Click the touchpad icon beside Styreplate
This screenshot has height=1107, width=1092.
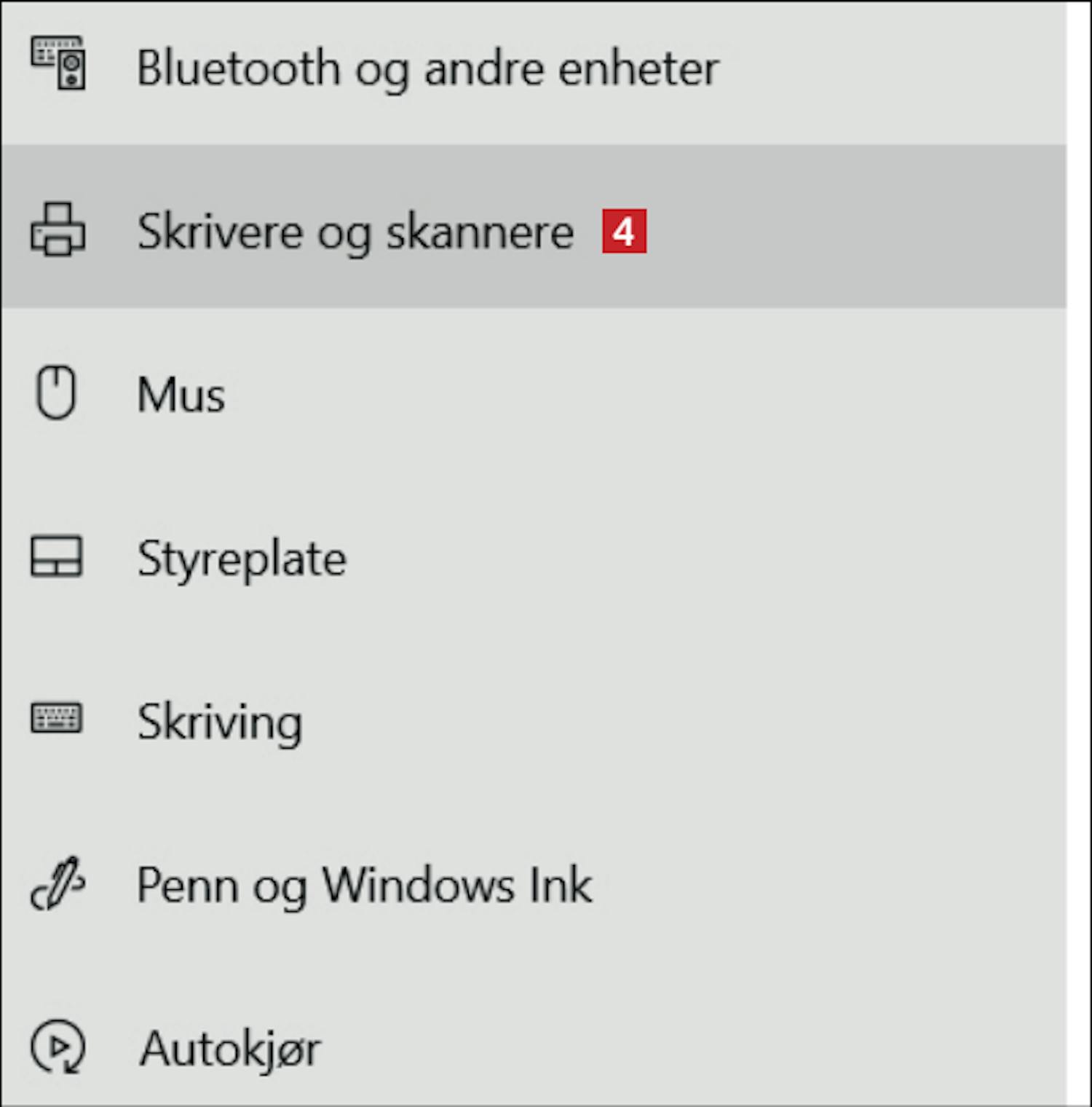[x=56, y=557]
